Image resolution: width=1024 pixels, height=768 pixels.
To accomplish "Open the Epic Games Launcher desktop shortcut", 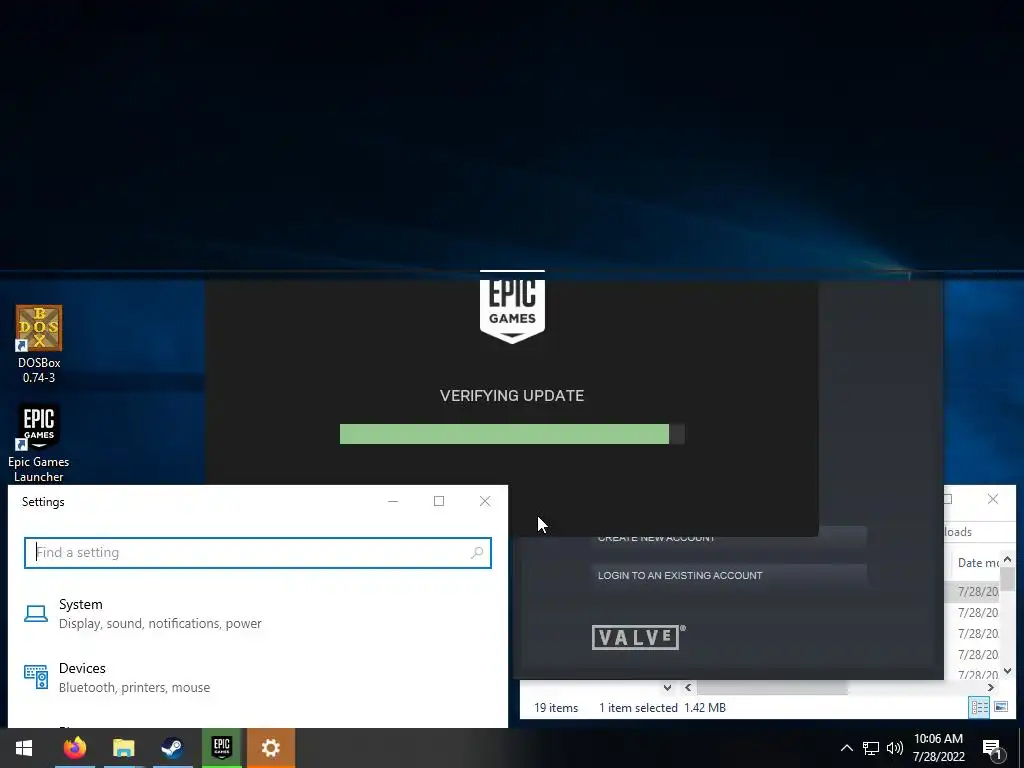I will [x=39, y=443].
